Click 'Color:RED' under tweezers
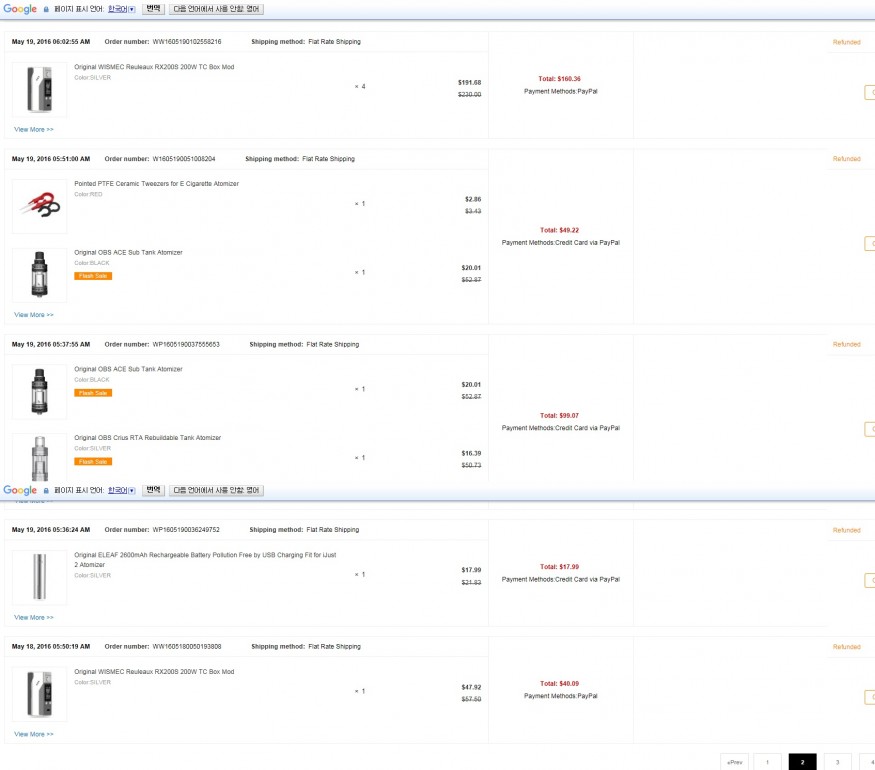875x770 pixels. click(x=88, y=195)
